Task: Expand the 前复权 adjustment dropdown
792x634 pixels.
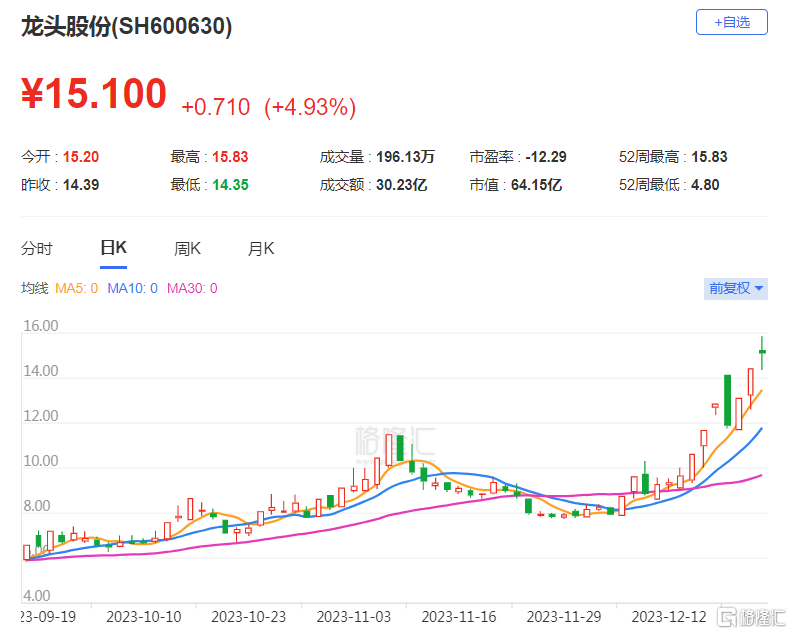Action: 735,288
